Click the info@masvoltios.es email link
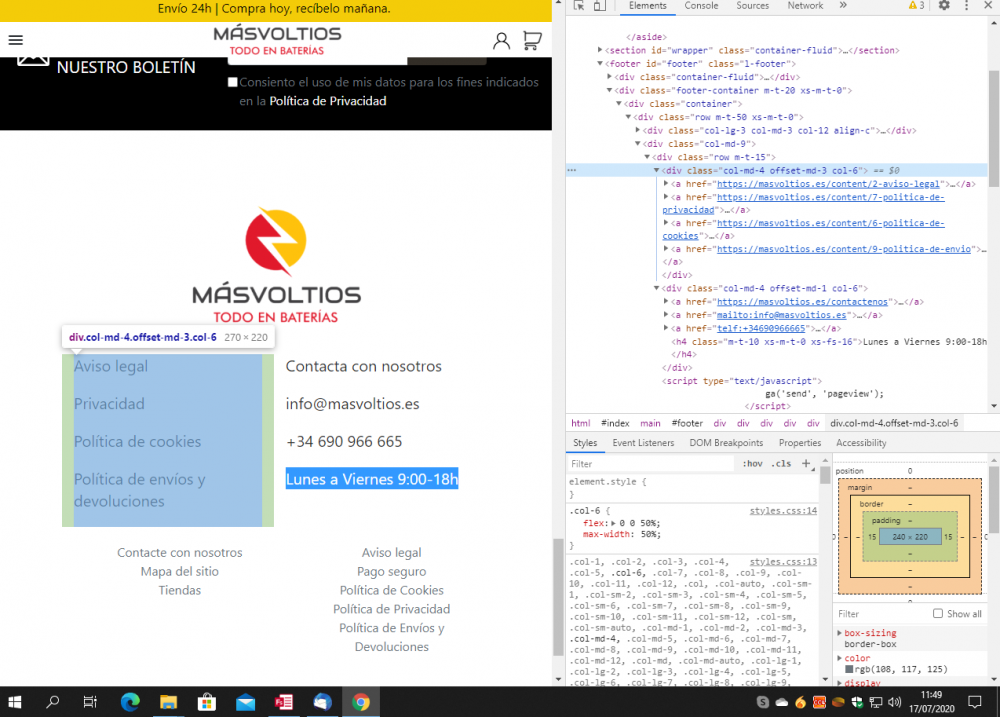The image size is (1000, 717). tap(353, 404)
